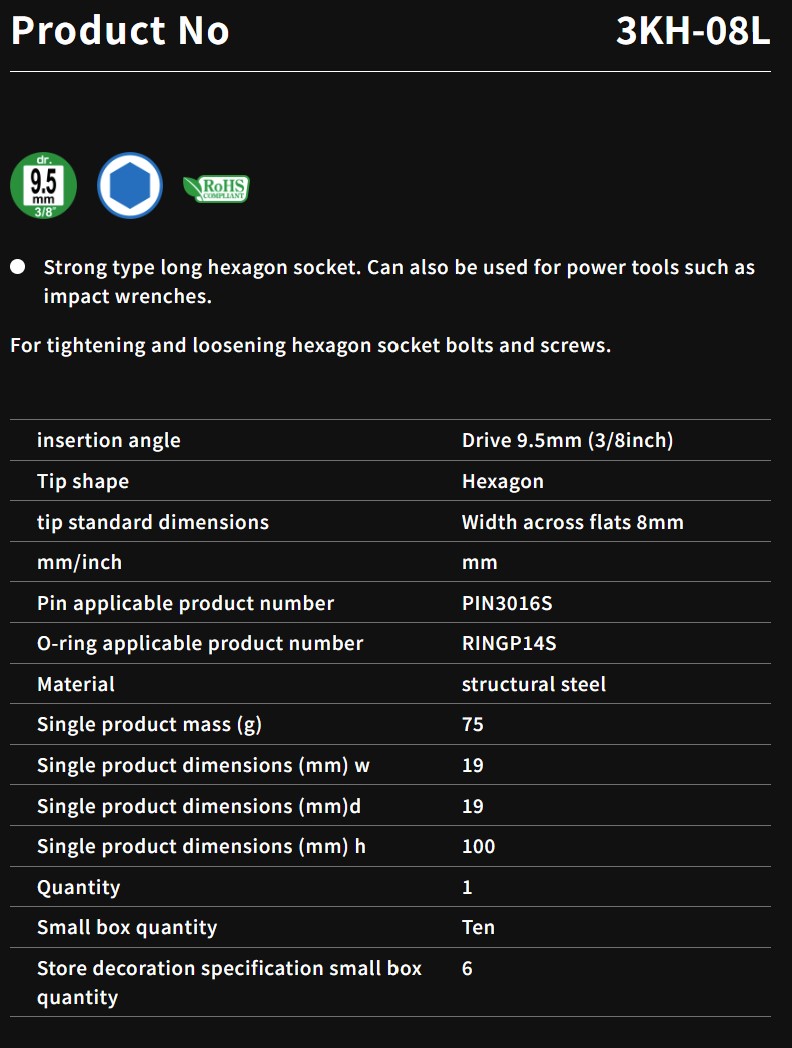This screenshot has width=792, height=1048.
Task: Click the Product No heading
Action: pyautogui.click(x=120, y=31)
